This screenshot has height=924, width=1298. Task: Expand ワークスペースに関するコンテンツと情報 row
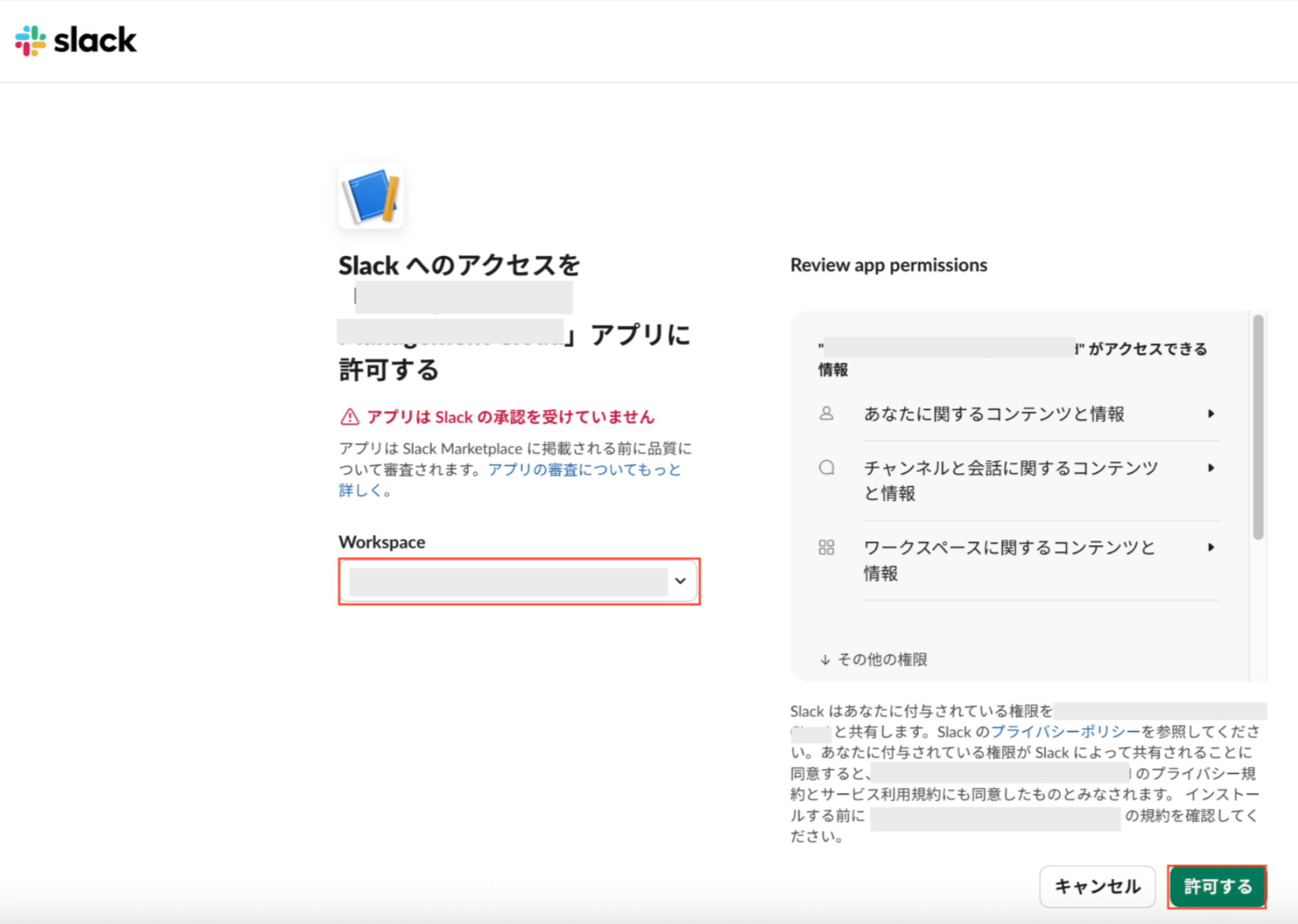click(x=1018, y=560)
